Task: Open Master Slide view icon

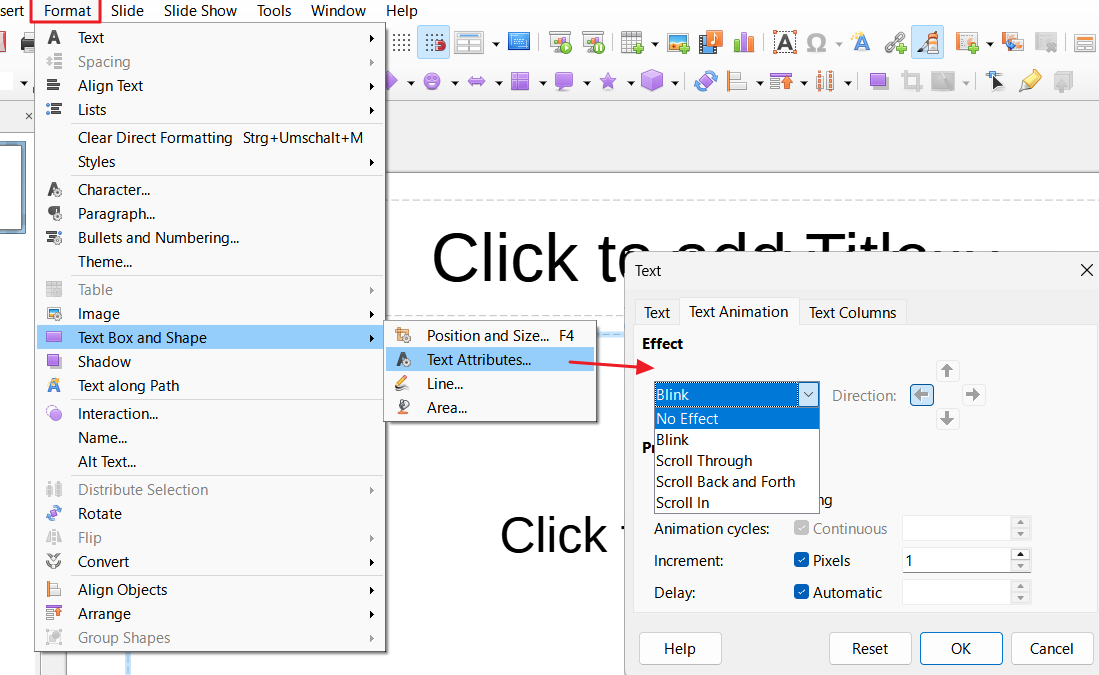Action: click(519, 42)
